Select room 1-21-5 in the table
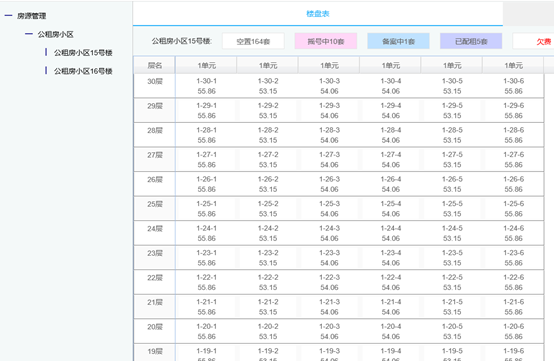The image size is (554, 361). point(452,307)
